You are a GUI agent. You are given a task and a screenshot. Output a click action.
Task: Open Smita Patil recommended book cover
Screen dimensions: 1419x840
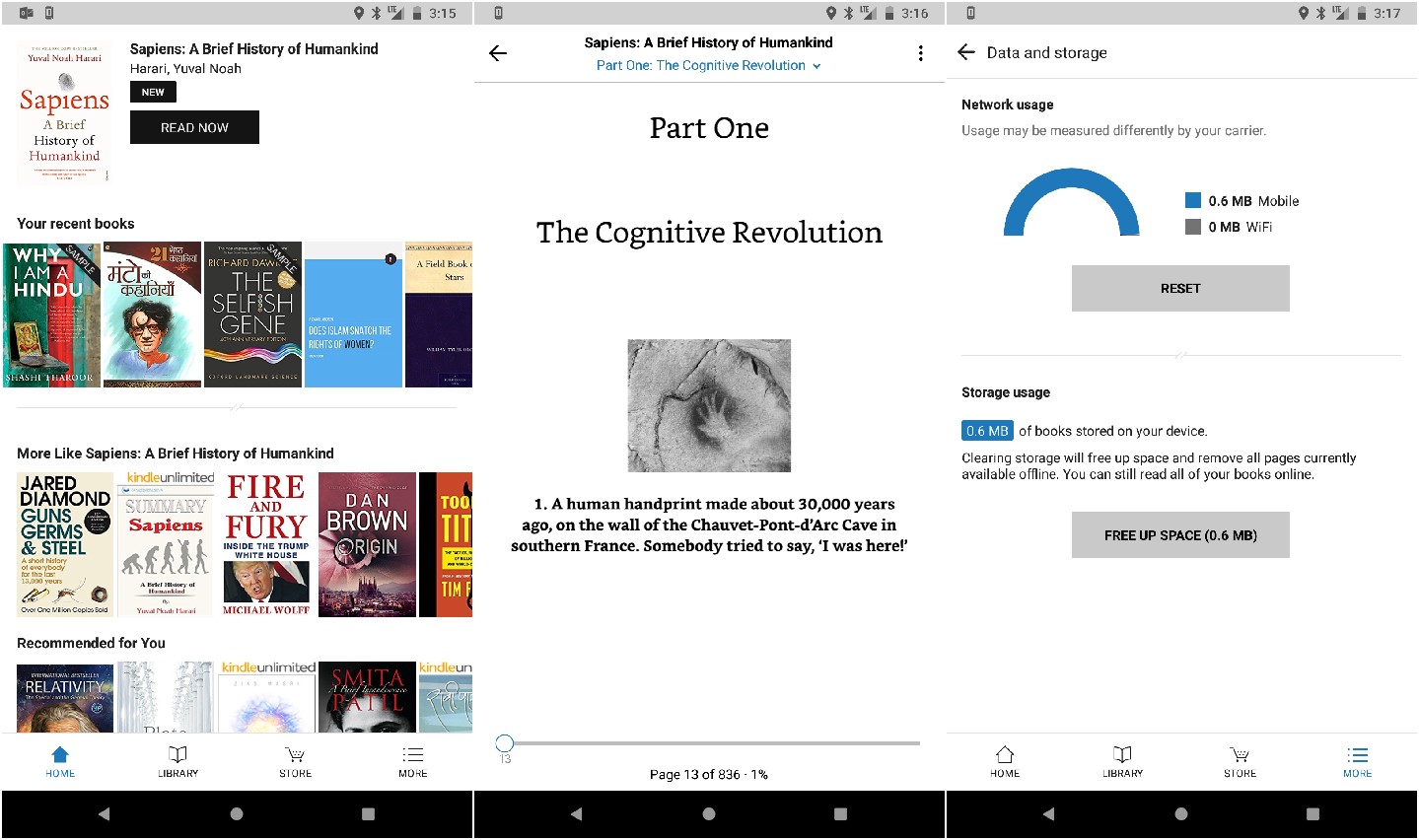point(367,697)
